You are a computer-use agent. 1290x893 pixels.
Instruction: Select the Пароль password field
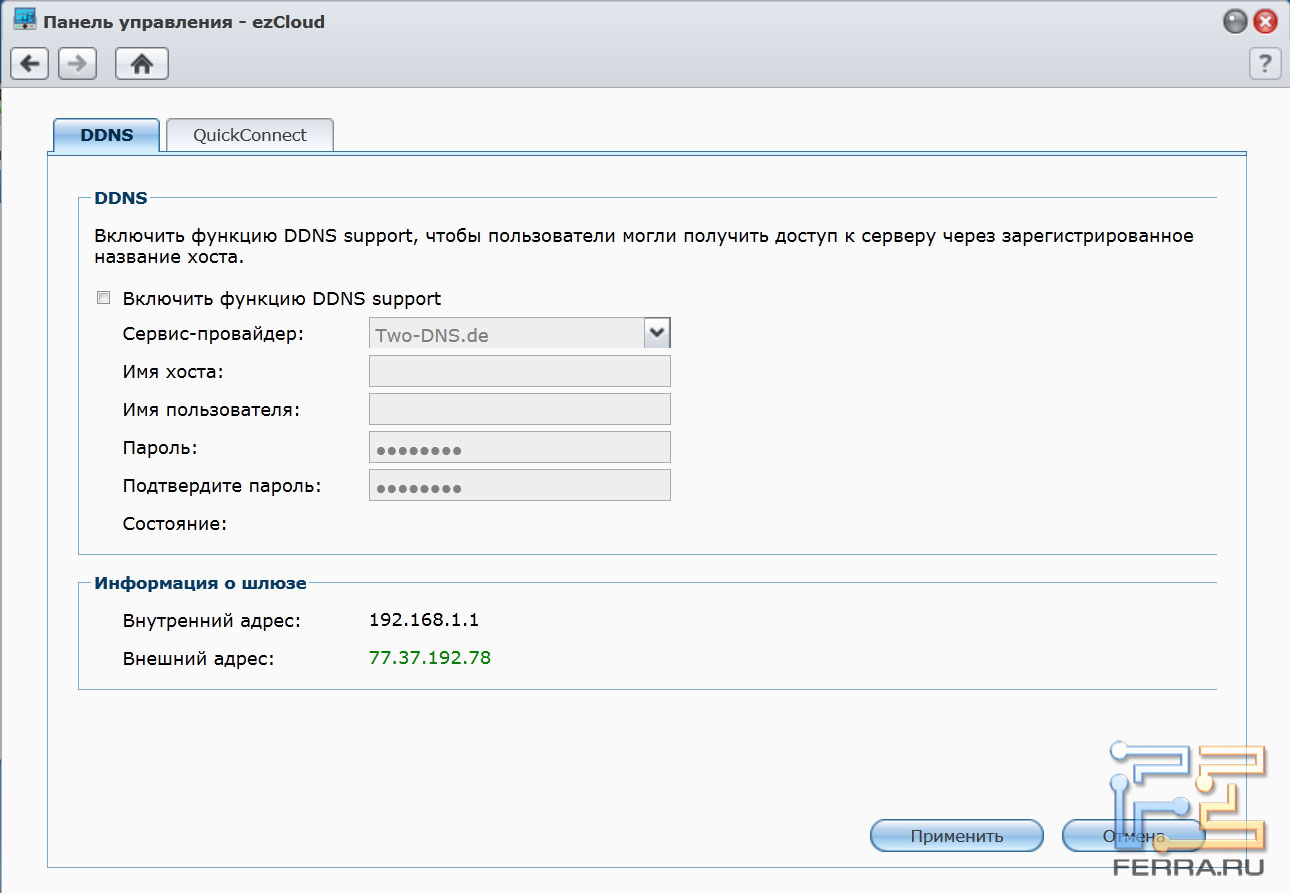pyautogui.click(x=519, y=447)
